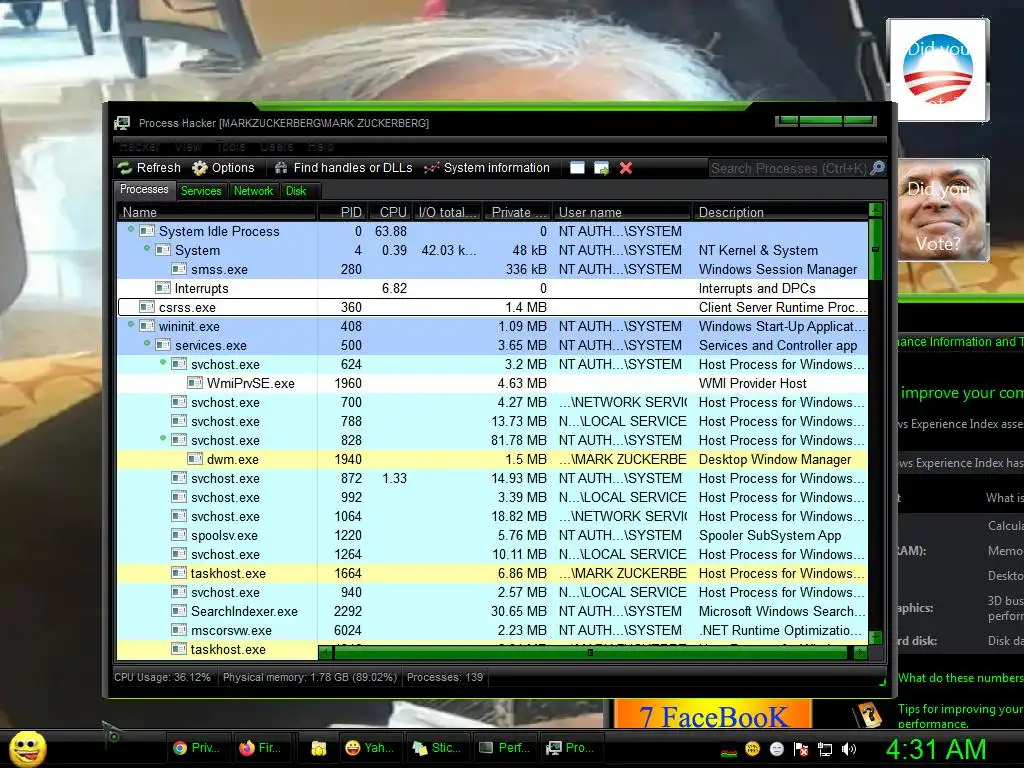This screenshot has height=768, width=1024.
Task: Click the McCain Did you Vote gadget
Action: tap(943, 210)
